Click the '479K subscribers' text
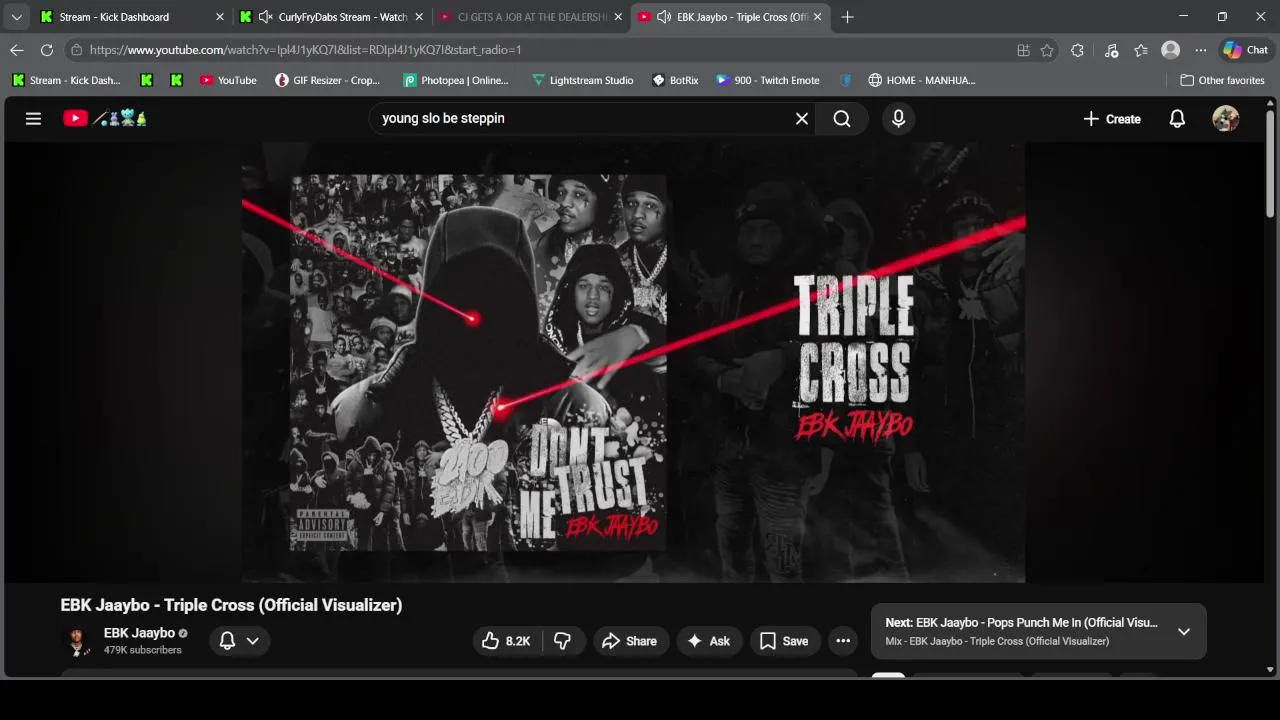Screen dimensions: 1280x720 point(143,650)
